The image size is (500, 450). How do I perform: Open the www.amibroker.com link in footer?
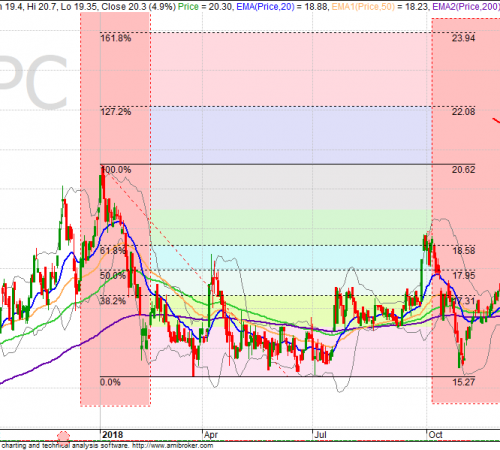[x=172, y=445]
